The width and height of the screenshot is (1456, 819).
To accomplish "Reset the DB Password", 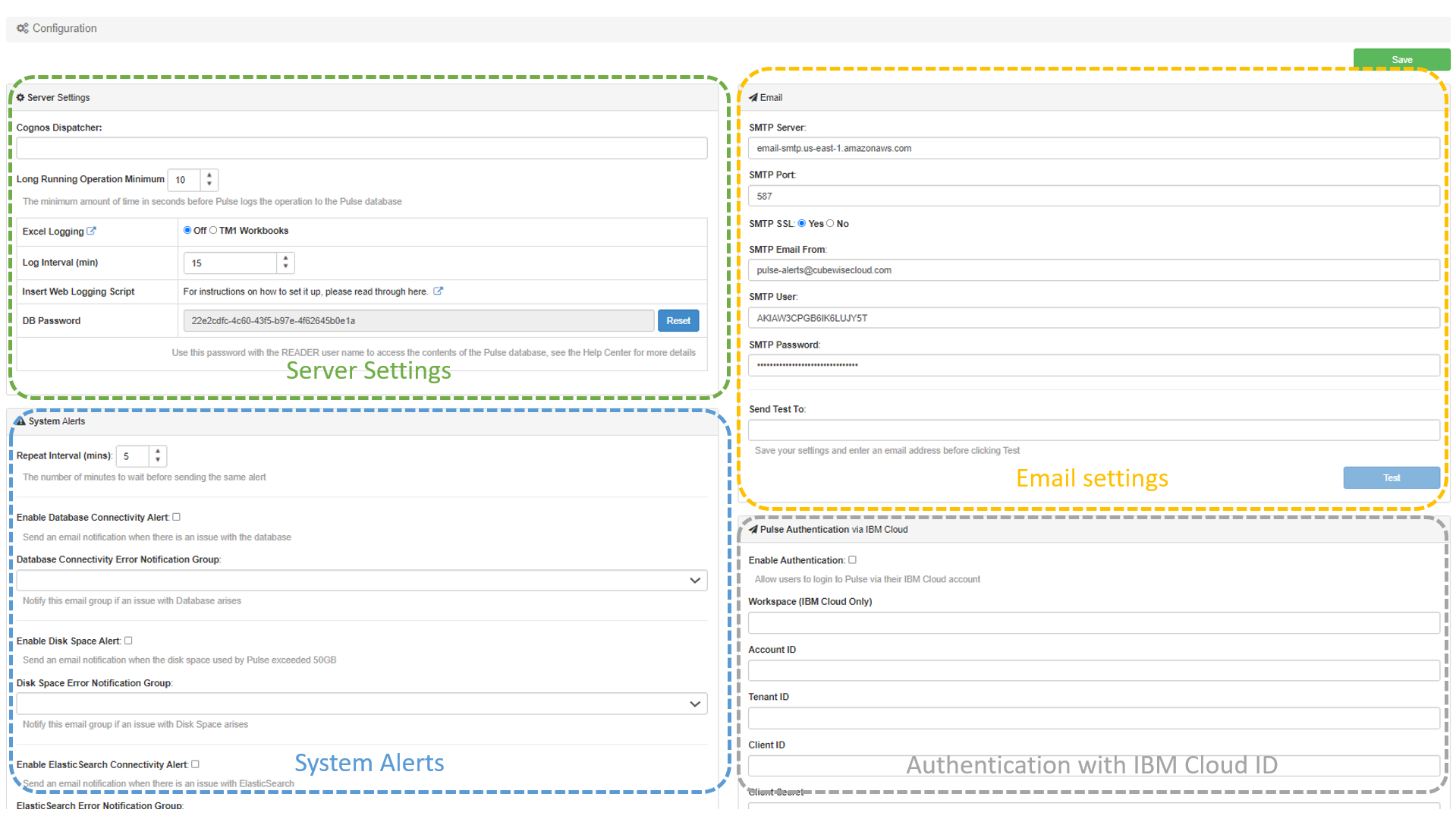I will click(x=678, y=321).
